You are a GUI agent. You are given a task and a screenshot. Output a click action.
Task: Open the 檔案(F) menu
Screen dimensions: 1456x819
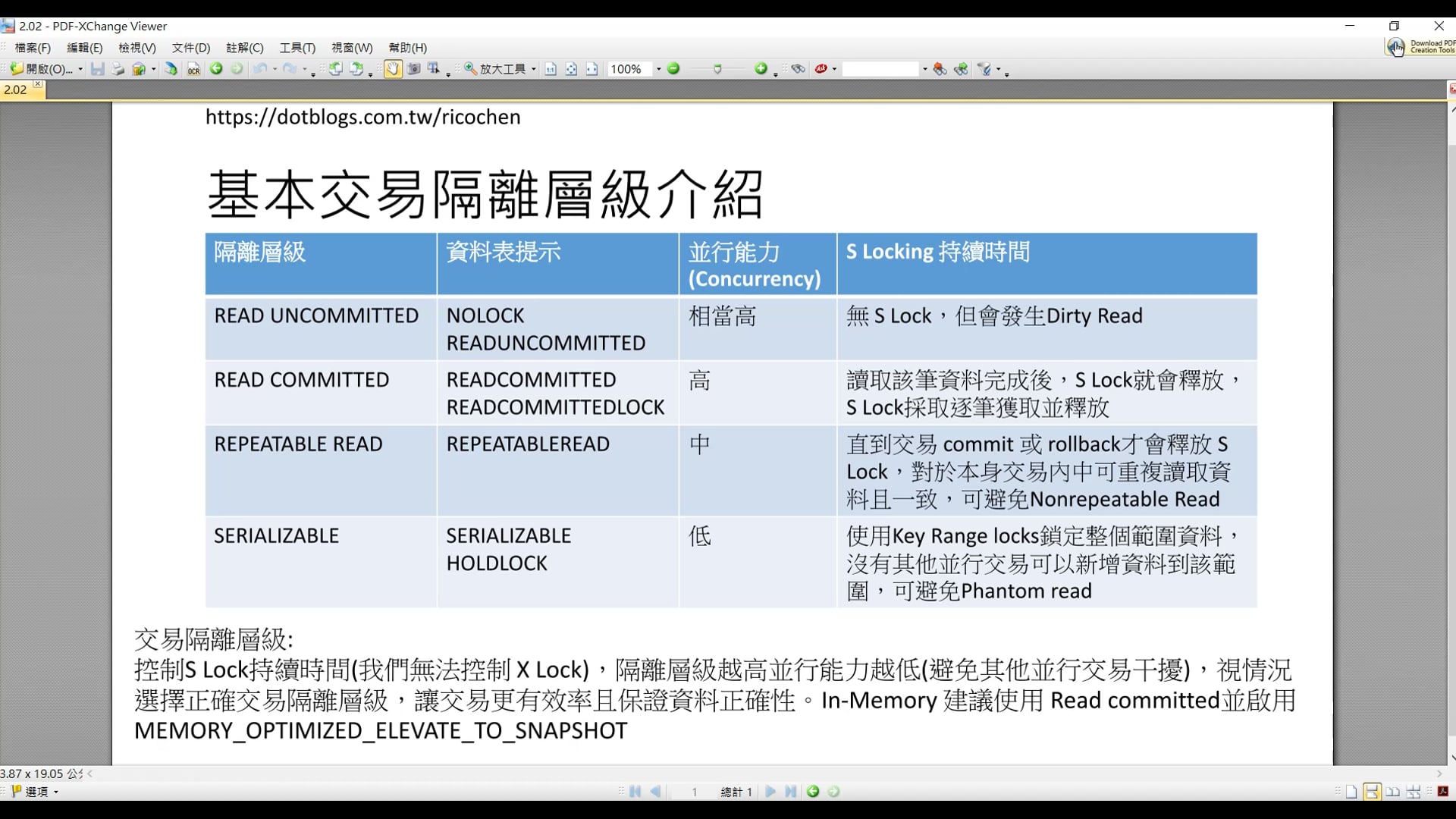[x=33, y=48]
